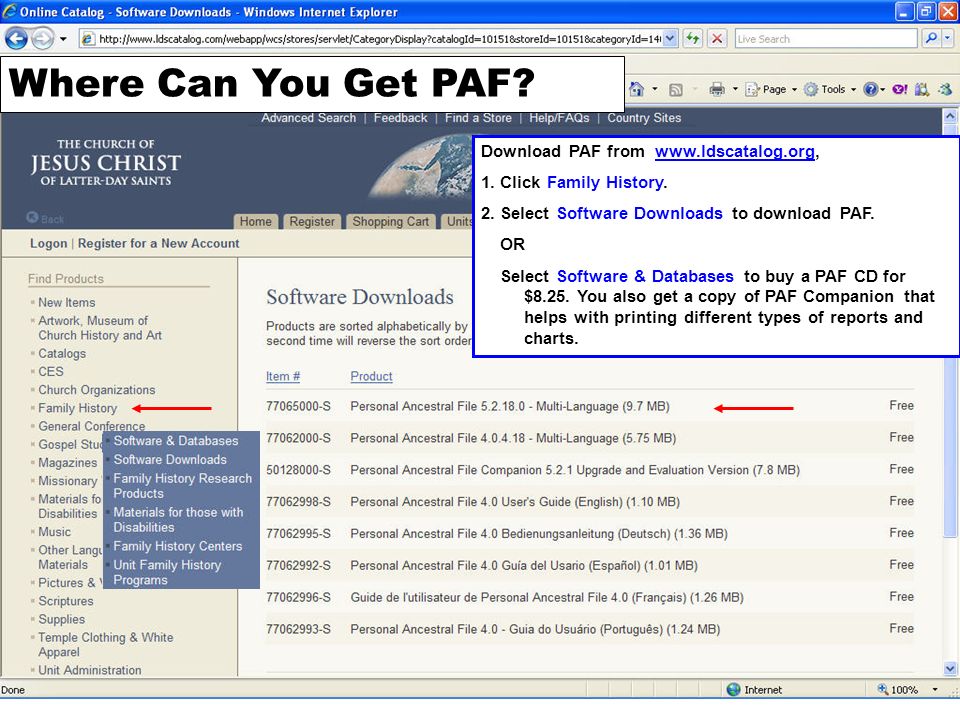960x720 pixels.
Task: Click the green Refresh arrows icon
Action: click(692, 39)
